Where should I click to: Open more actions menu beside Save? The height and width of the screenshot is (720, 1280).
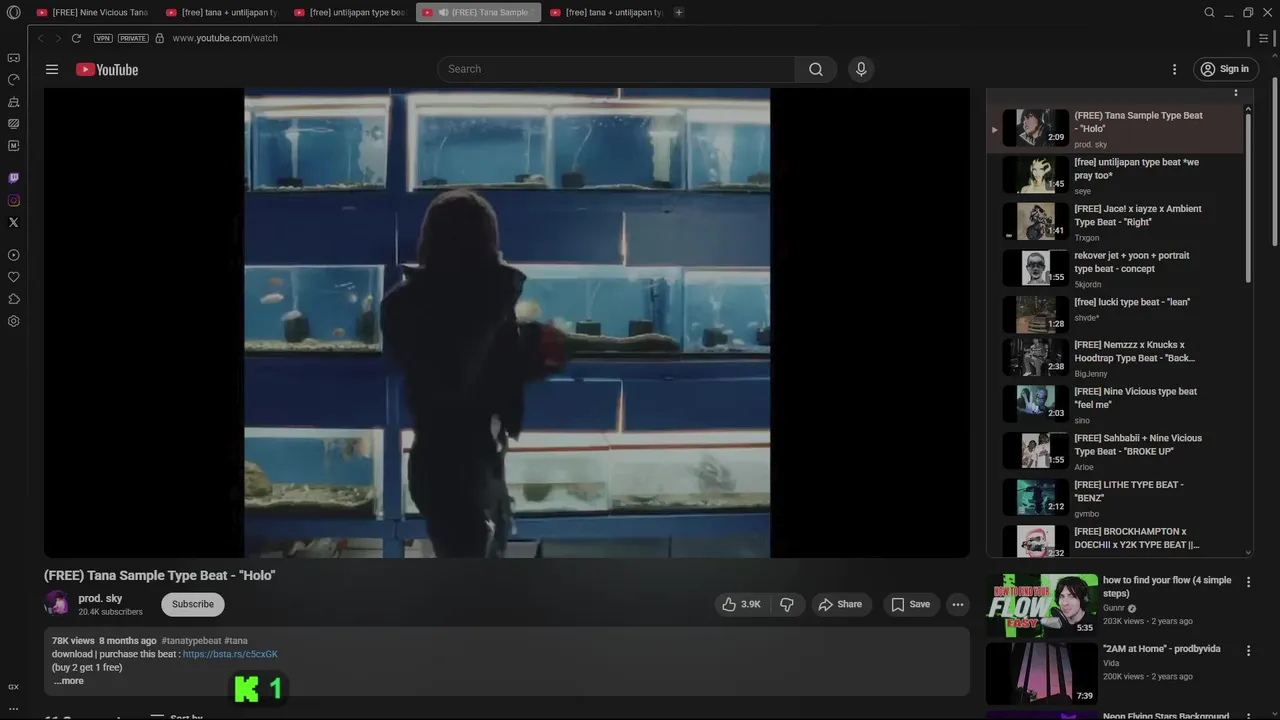coord(958,604)
